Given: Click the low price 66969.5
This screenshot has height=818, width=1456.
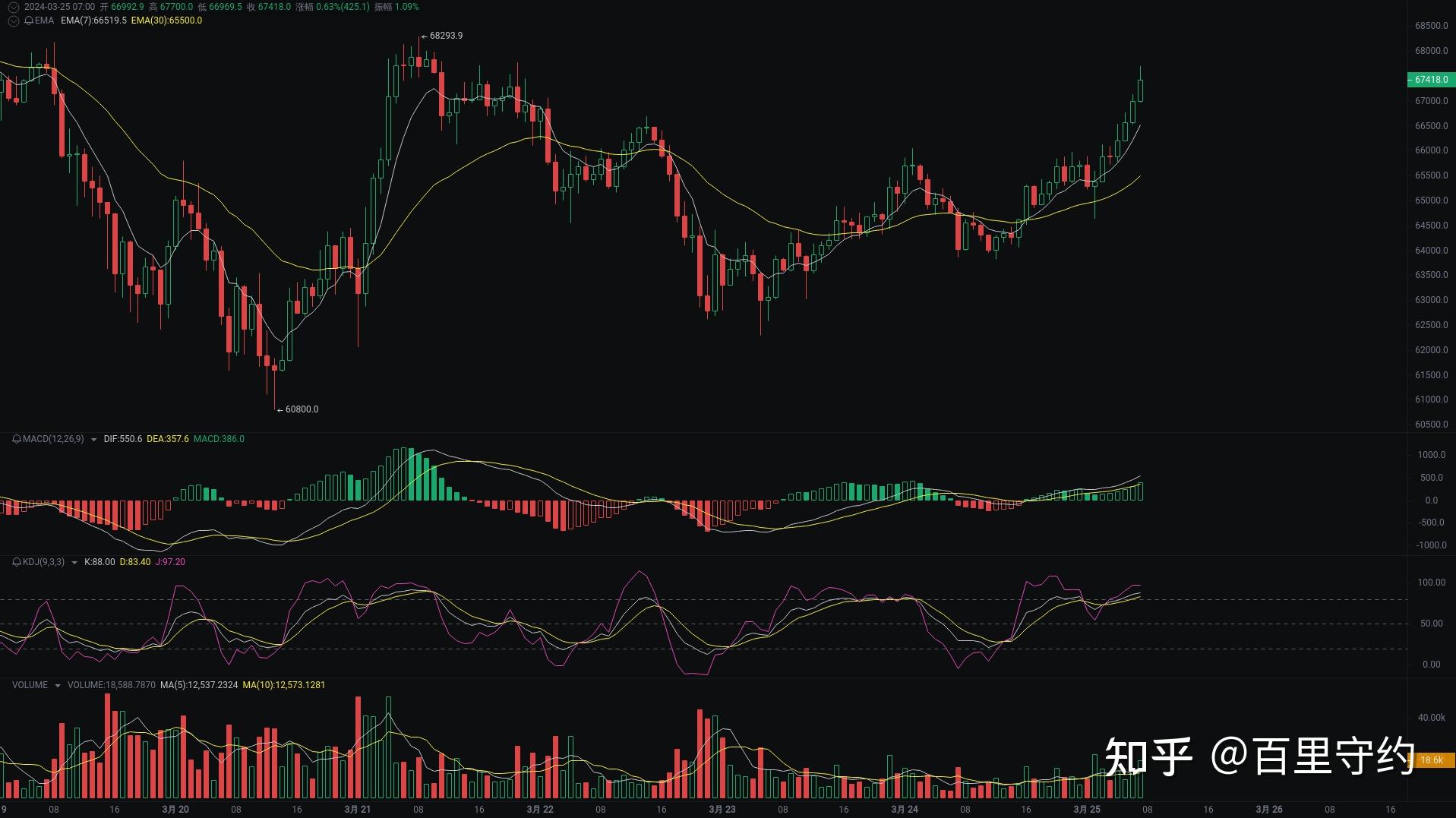Looking at the screenshot, I should pyautogui.click(x=226, y=7).
